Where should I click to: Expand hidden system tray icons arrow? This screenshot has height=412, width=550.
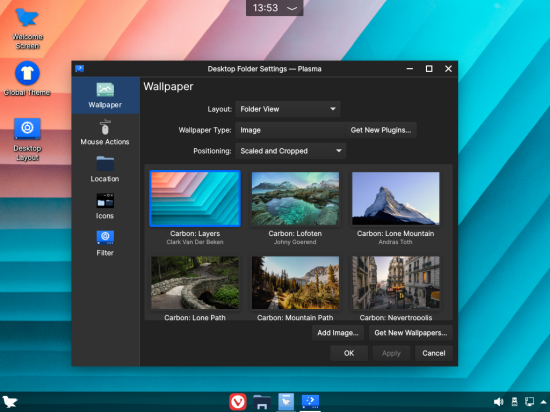point(544,402)
